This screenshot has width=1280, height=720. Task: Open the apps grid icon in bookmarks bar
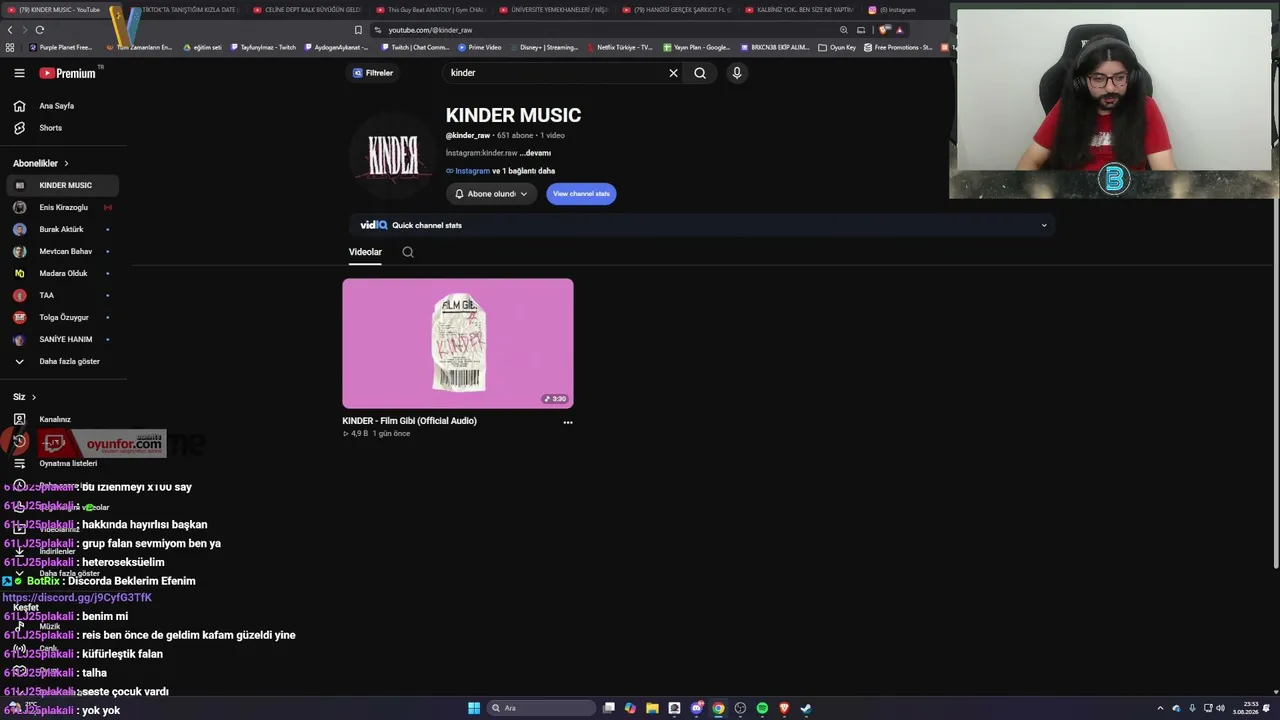10,47
